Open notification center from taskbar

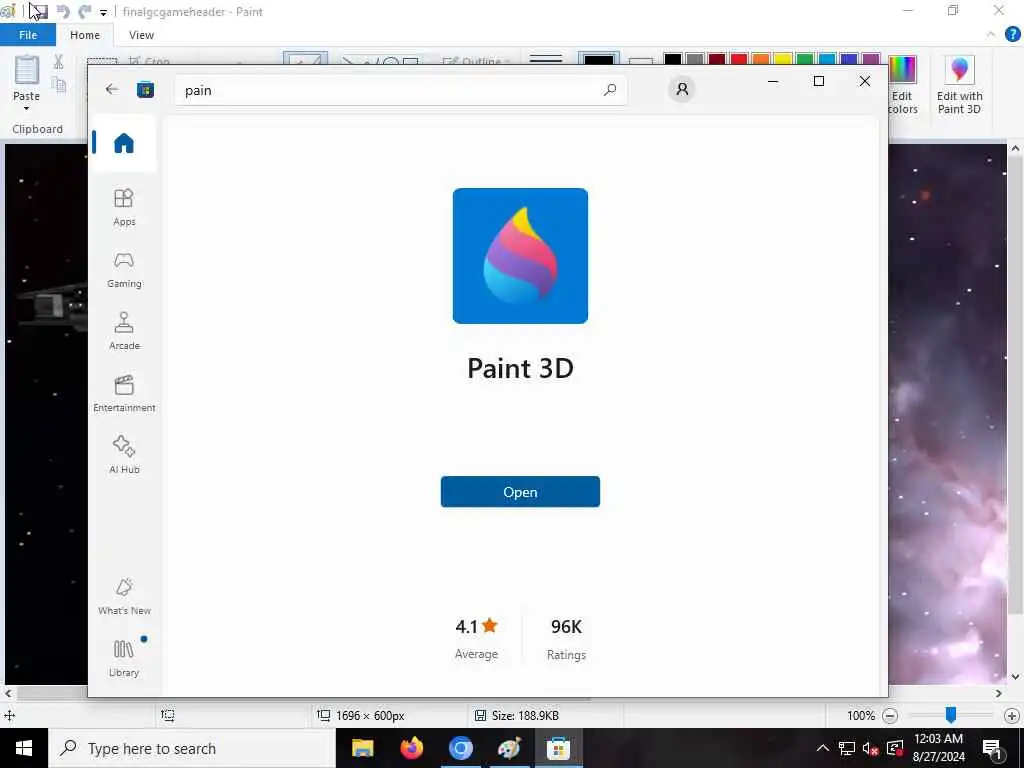point(993,748)
